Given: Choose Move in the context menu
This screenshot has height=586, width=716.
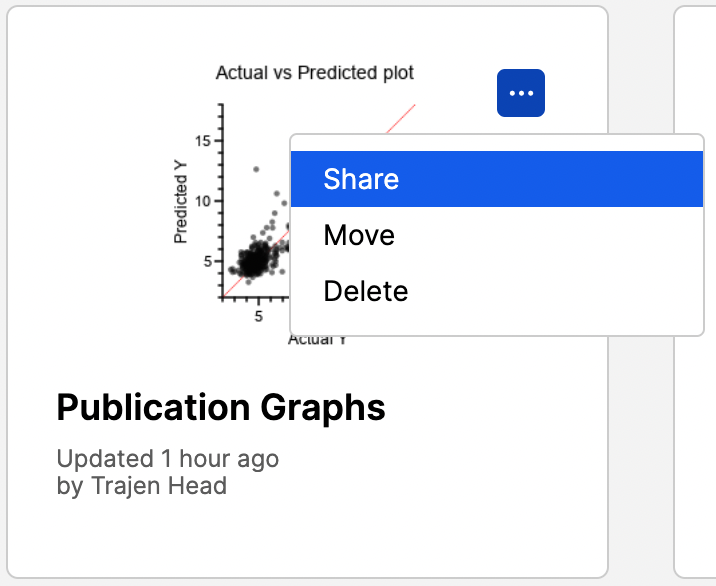Looking at the screenshot, I should pos(496,236).
